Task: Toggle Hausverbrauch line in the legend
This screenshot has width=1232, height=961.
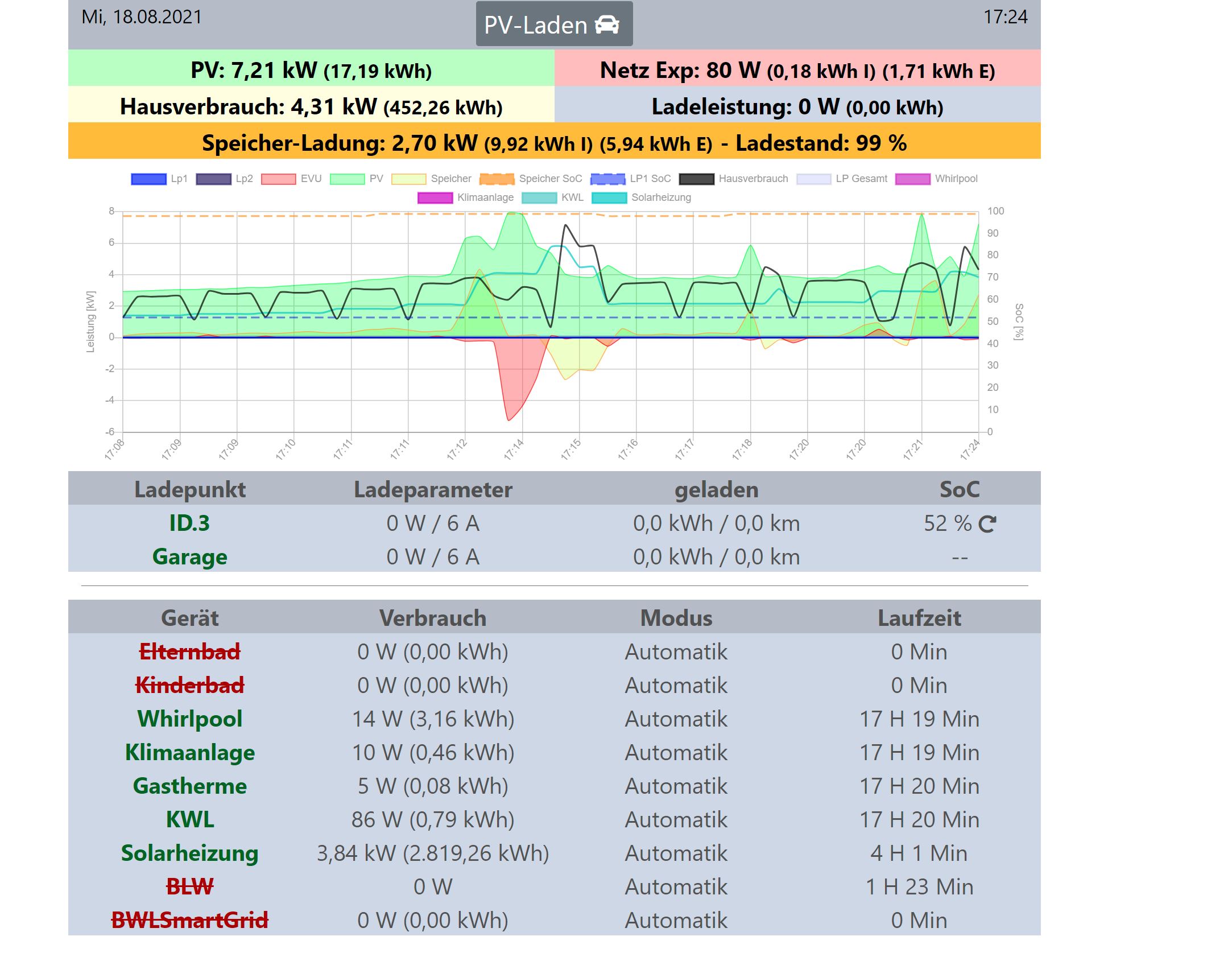Action: point(696,179)
